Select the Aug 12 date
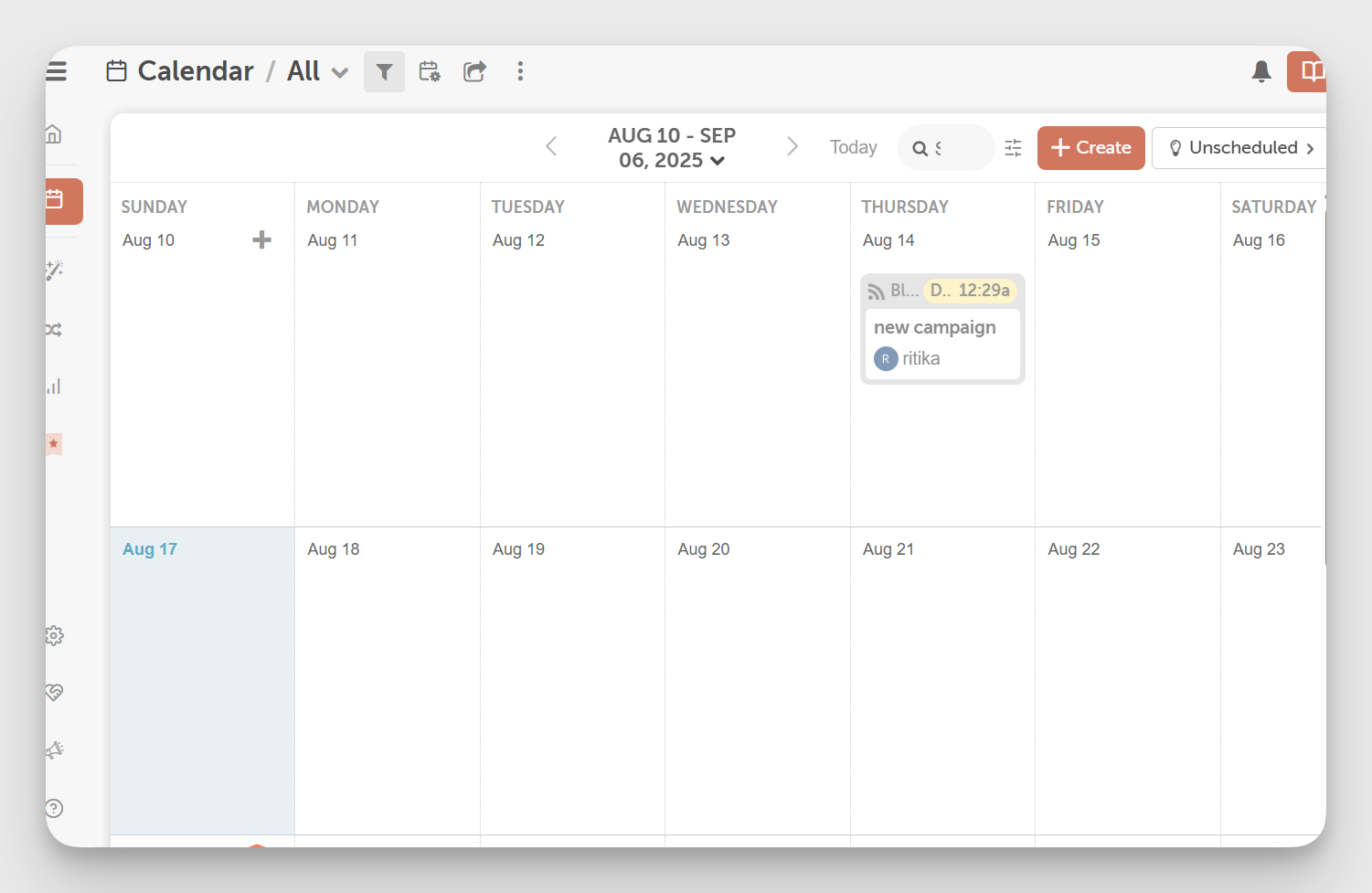 pos(518,240)
